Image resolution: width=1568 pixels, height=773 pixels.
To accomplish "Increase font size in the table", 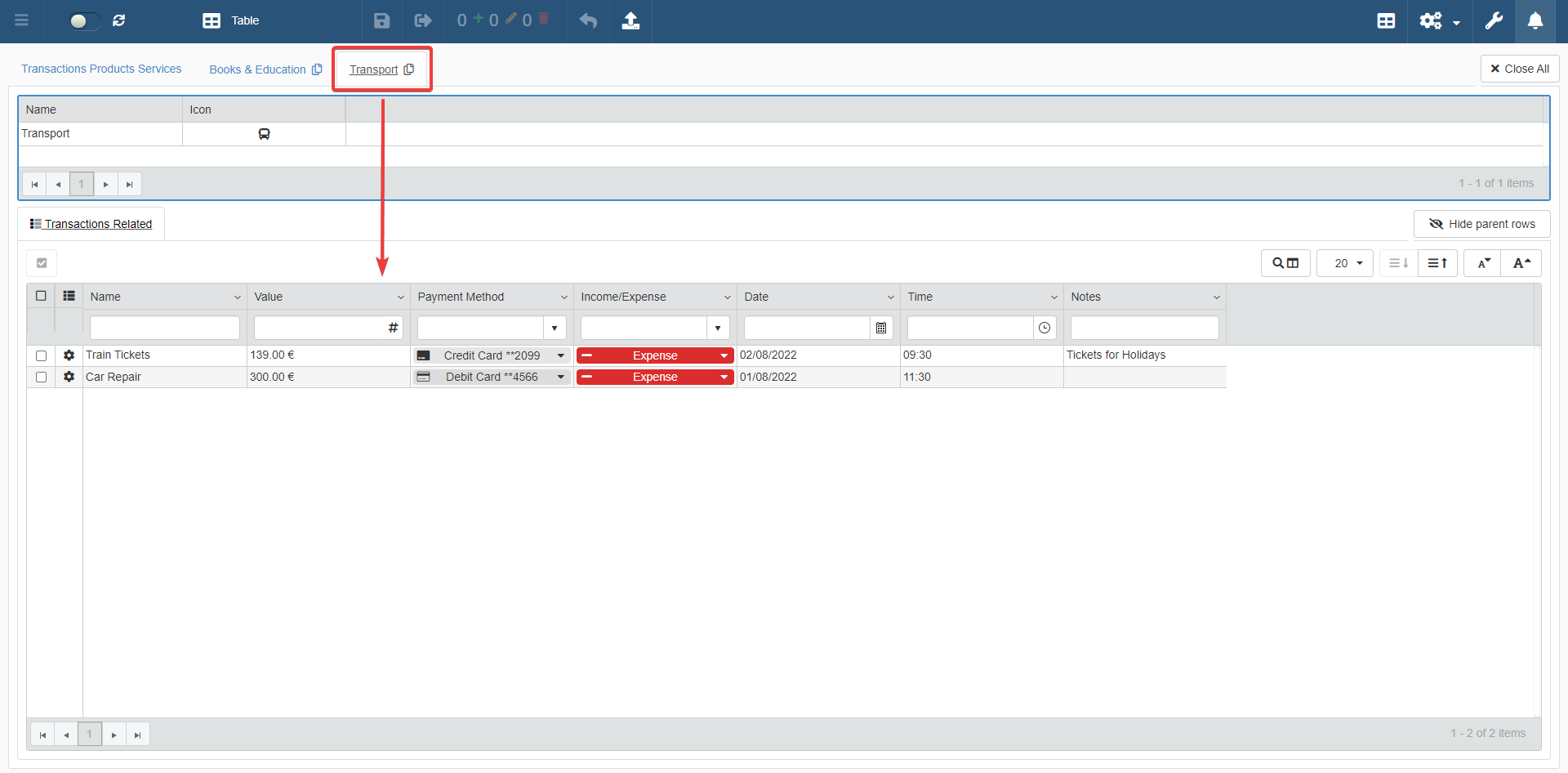I will pyautogui.click(x=1521, y=263).
